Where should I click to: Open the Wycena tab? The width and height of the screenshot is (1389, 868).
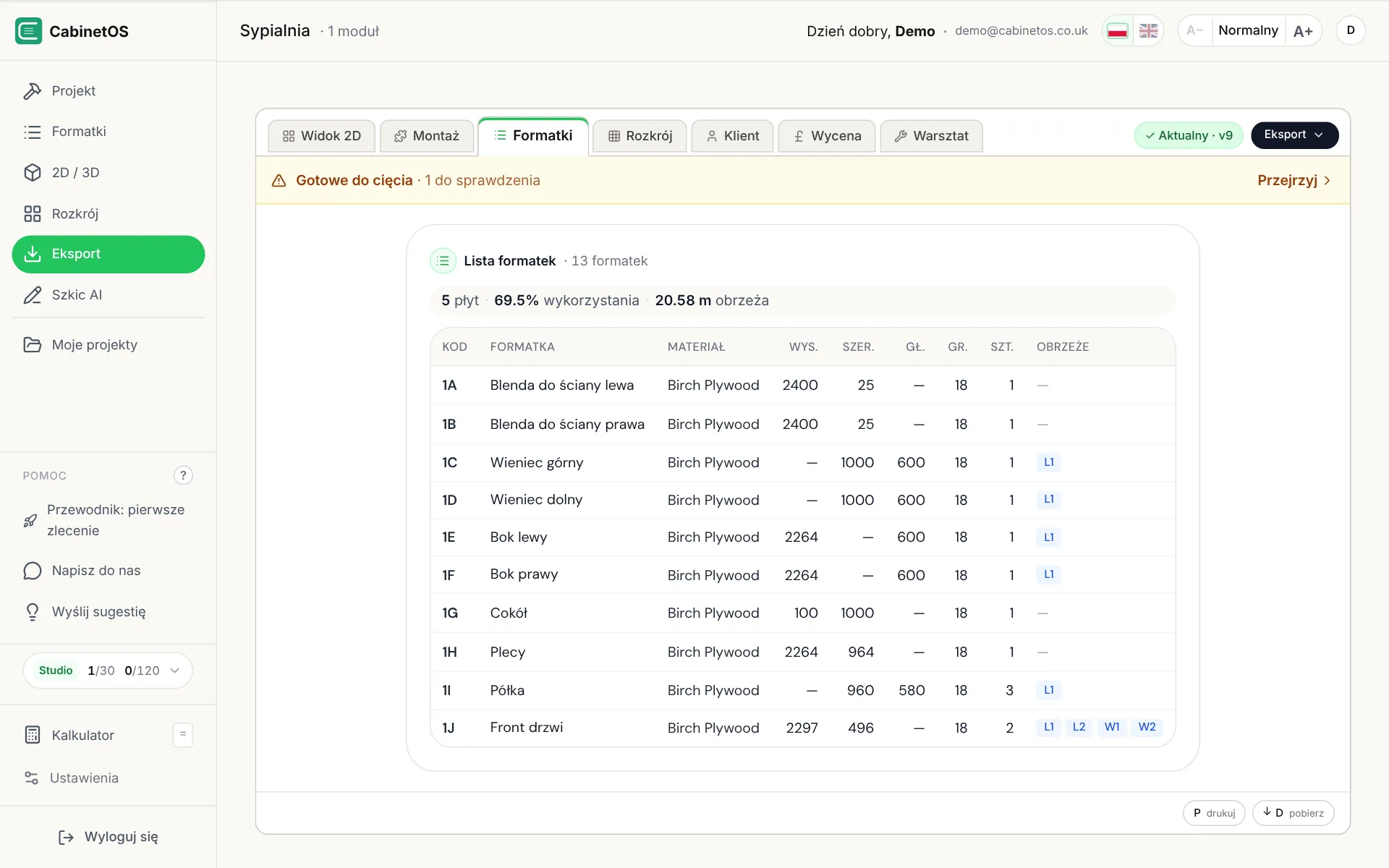[x=827, y=136]
